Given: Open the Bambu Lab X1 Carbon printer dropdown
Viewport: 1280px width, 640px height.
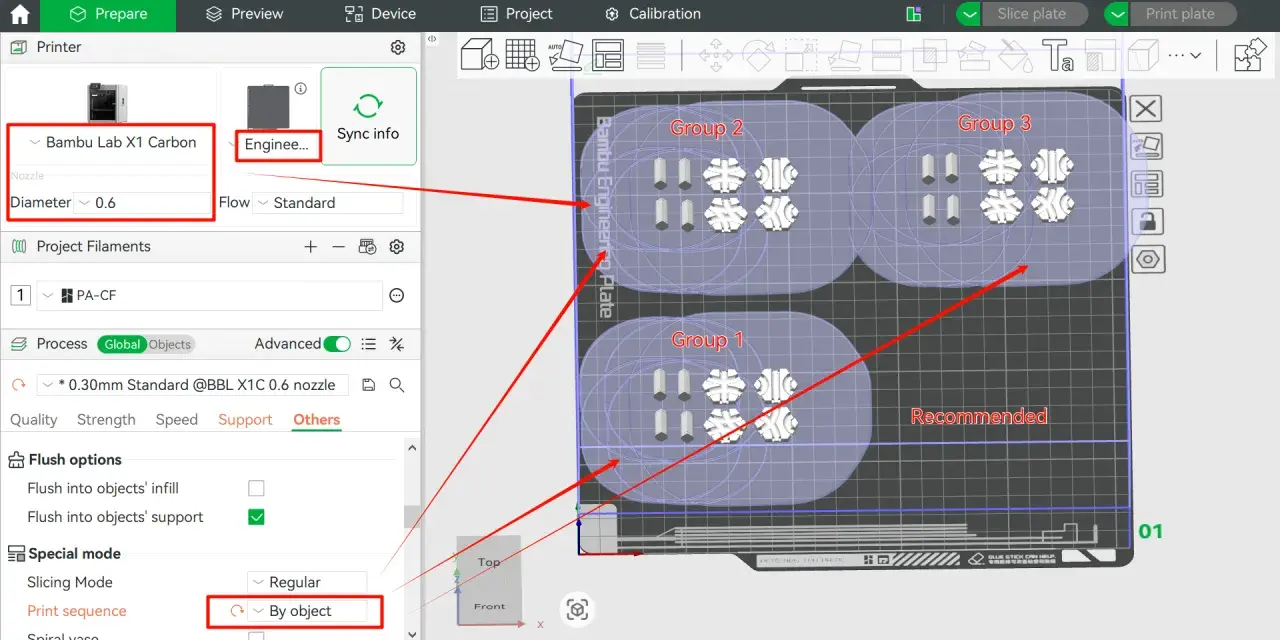Looking at the screenshot, I should 113,142.
